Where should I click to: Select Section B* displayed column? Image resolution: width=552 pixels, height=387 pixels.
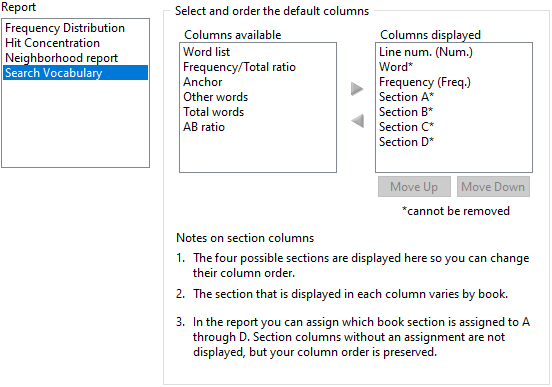pos(454,112)
